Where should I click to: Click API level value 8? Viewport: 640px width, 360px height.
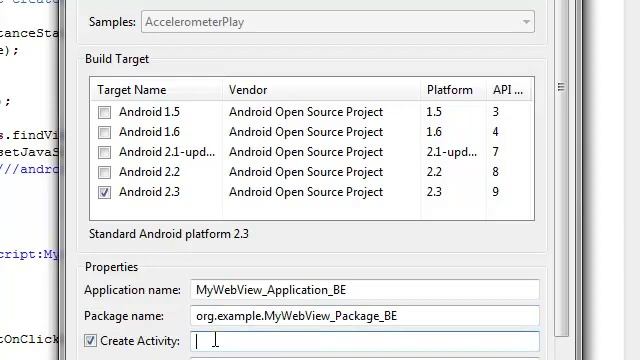coord(495,172)
